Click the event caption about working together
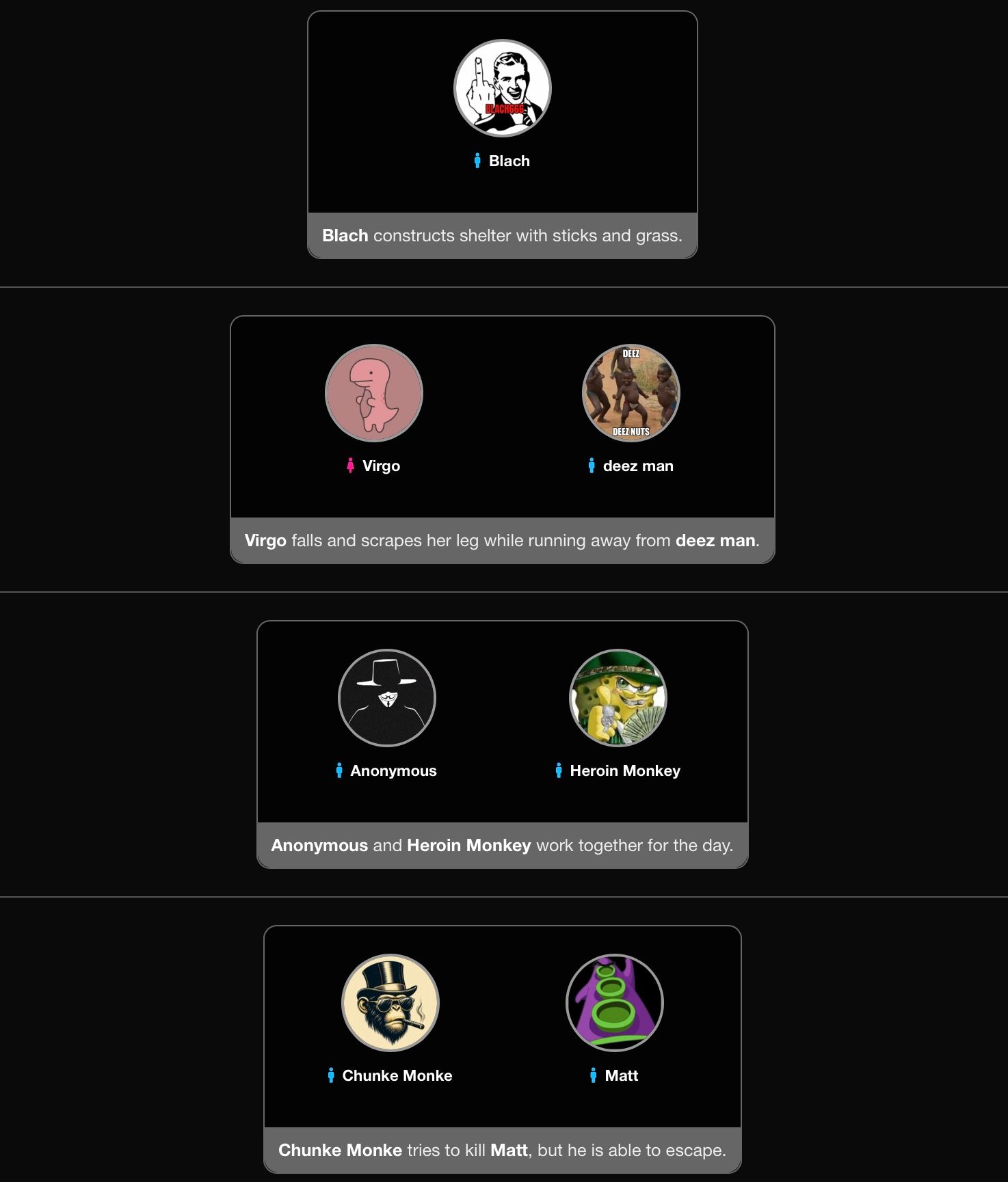Viewport: 1008px width, 1182px height. [503, 846]
